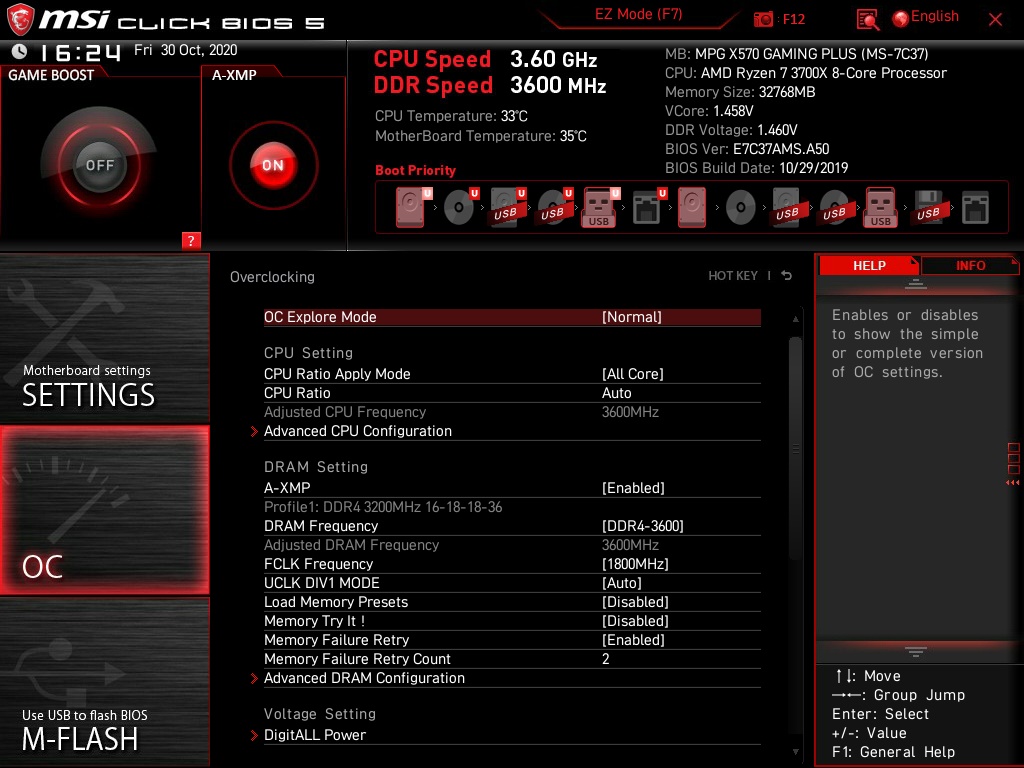Click UEFI hard disk boot device icon
Viewport: 1024px width, 768px height.
click(411, 208)
